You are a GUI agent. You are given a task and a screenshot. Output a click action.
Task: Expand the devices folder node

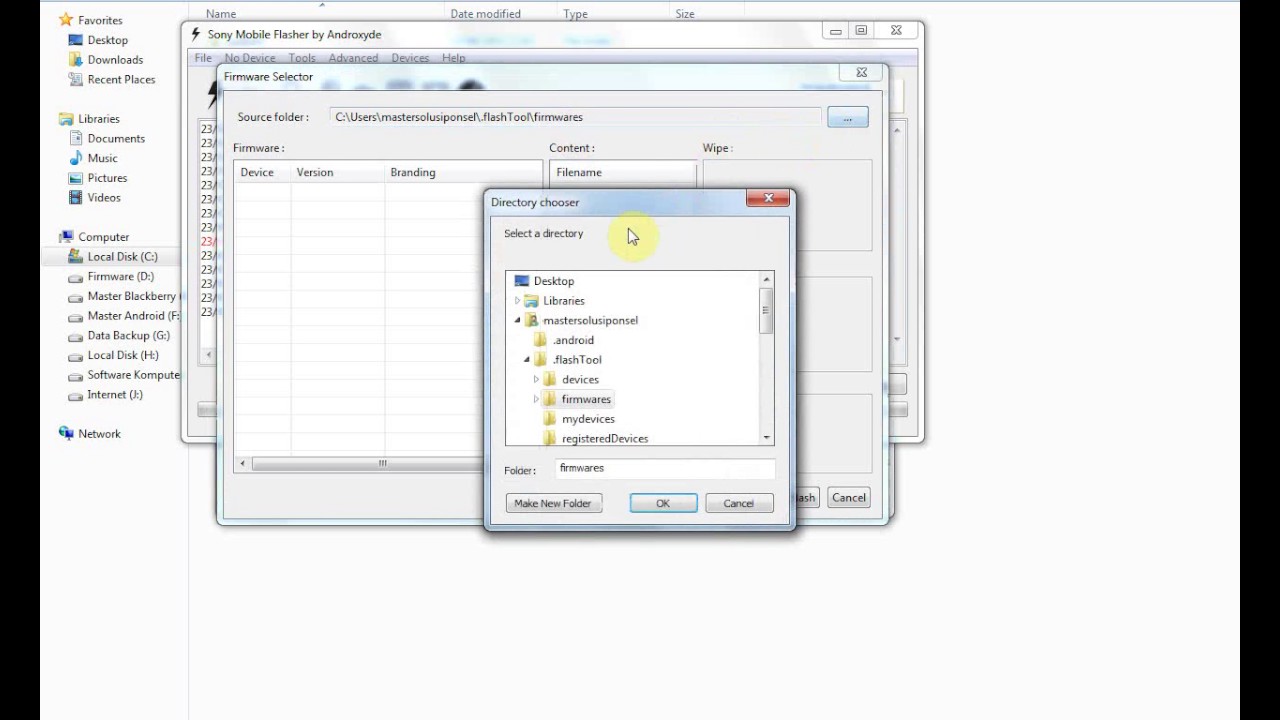[536, 379]
